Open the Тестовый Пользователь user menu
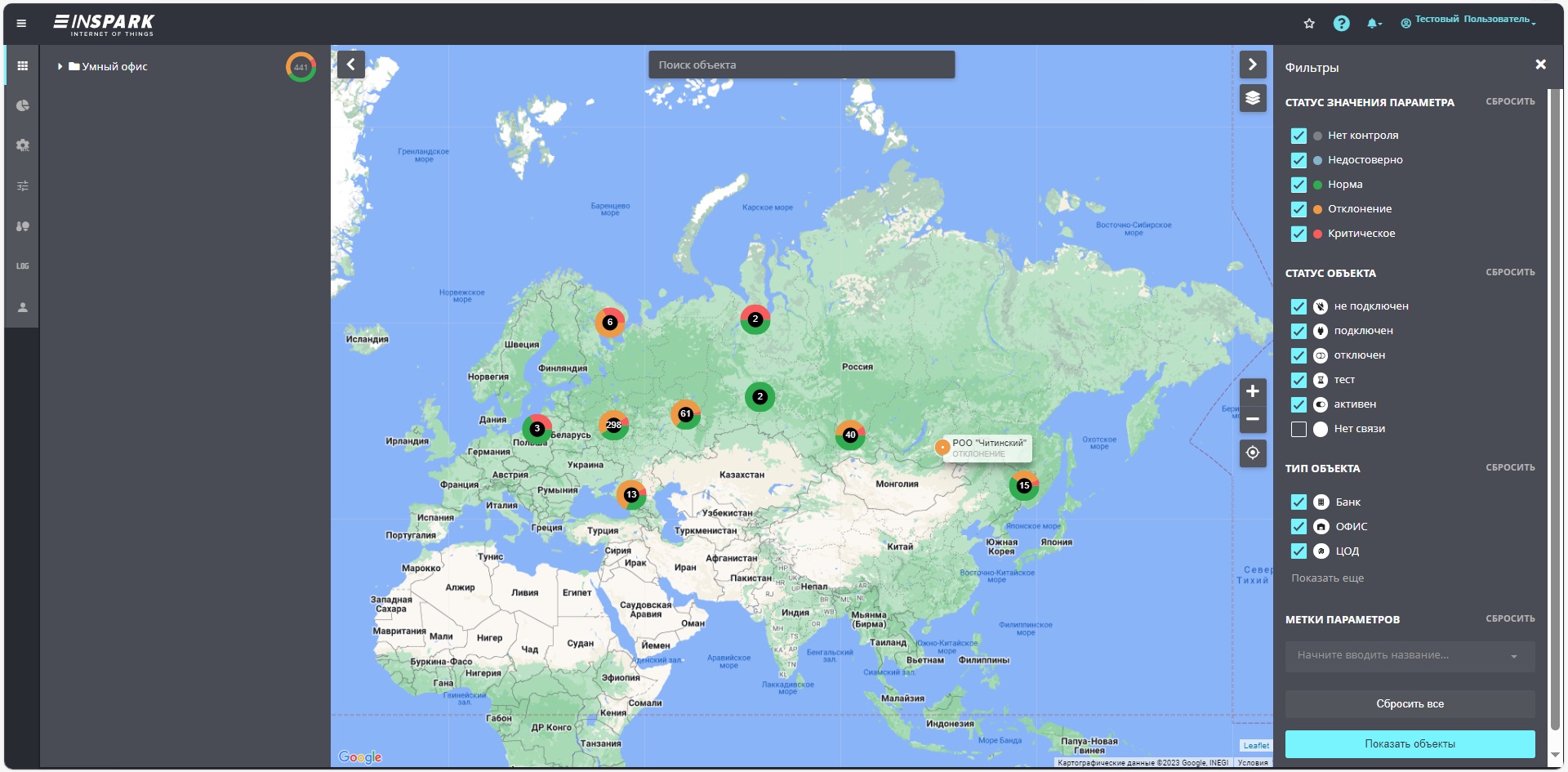Screen dimensions: 1568x772 click(1471, 20)
